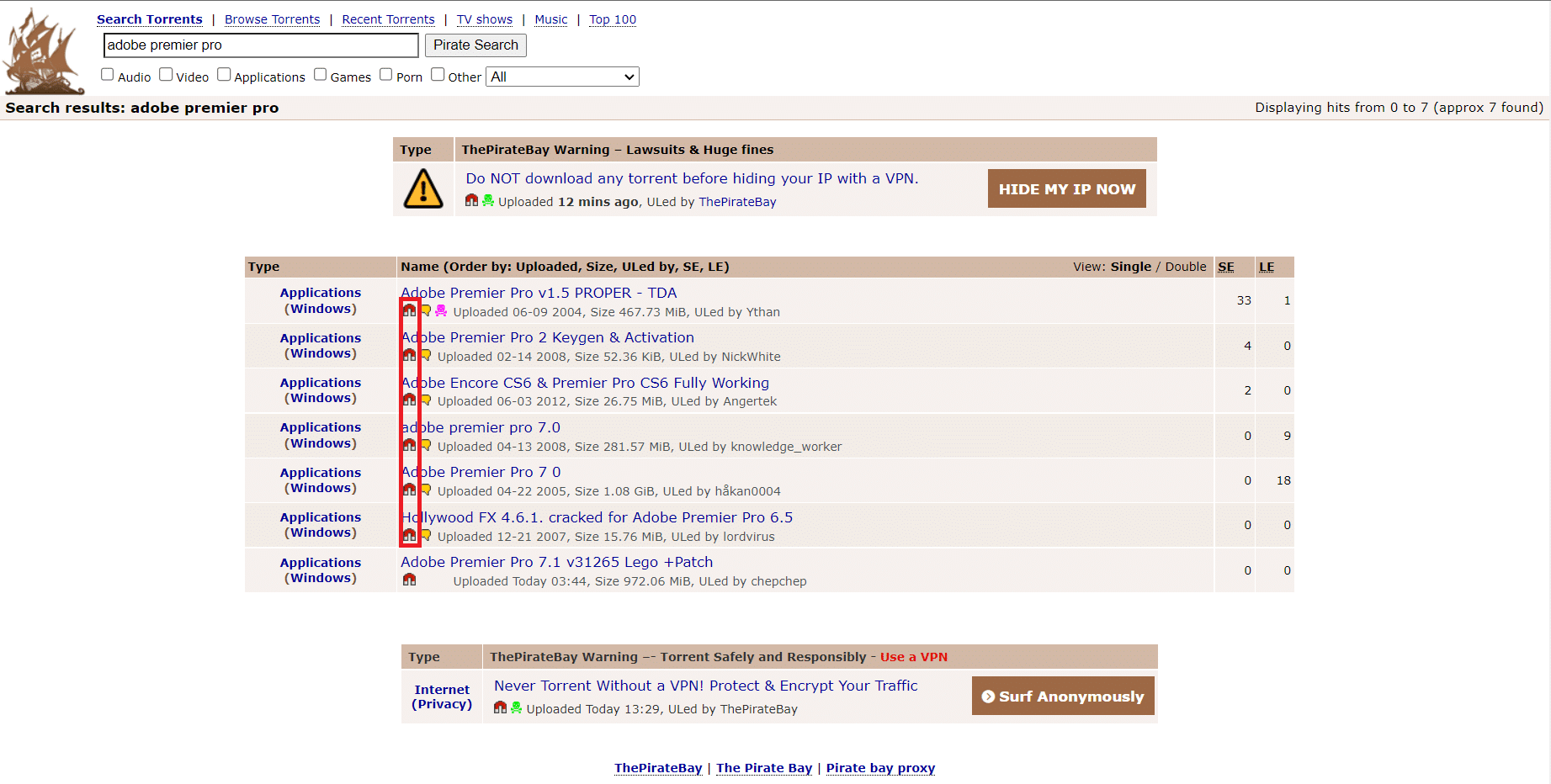1551x784 pixels.
Task: Select Single view mode
Action: pyautogui.click(x=1131, y=267)
